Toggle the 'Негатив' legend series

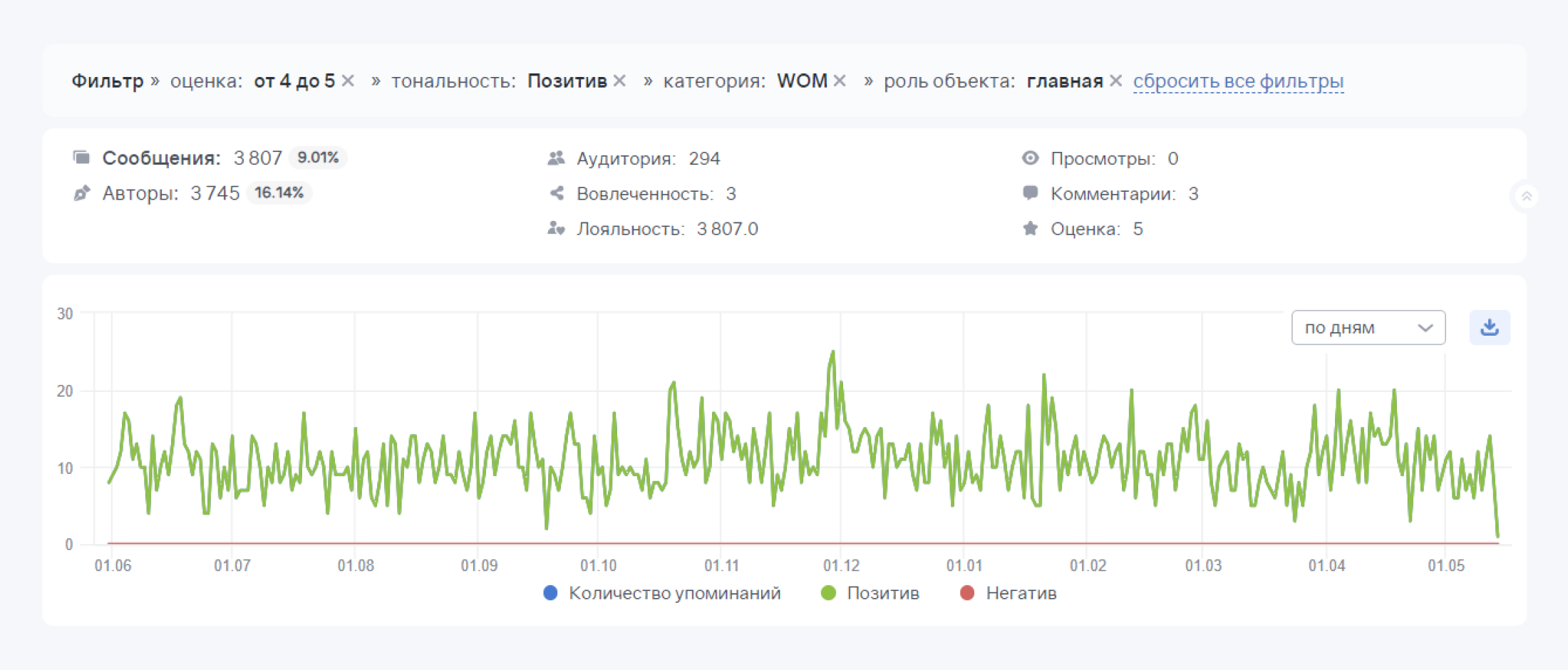[x=1009, y=593]
